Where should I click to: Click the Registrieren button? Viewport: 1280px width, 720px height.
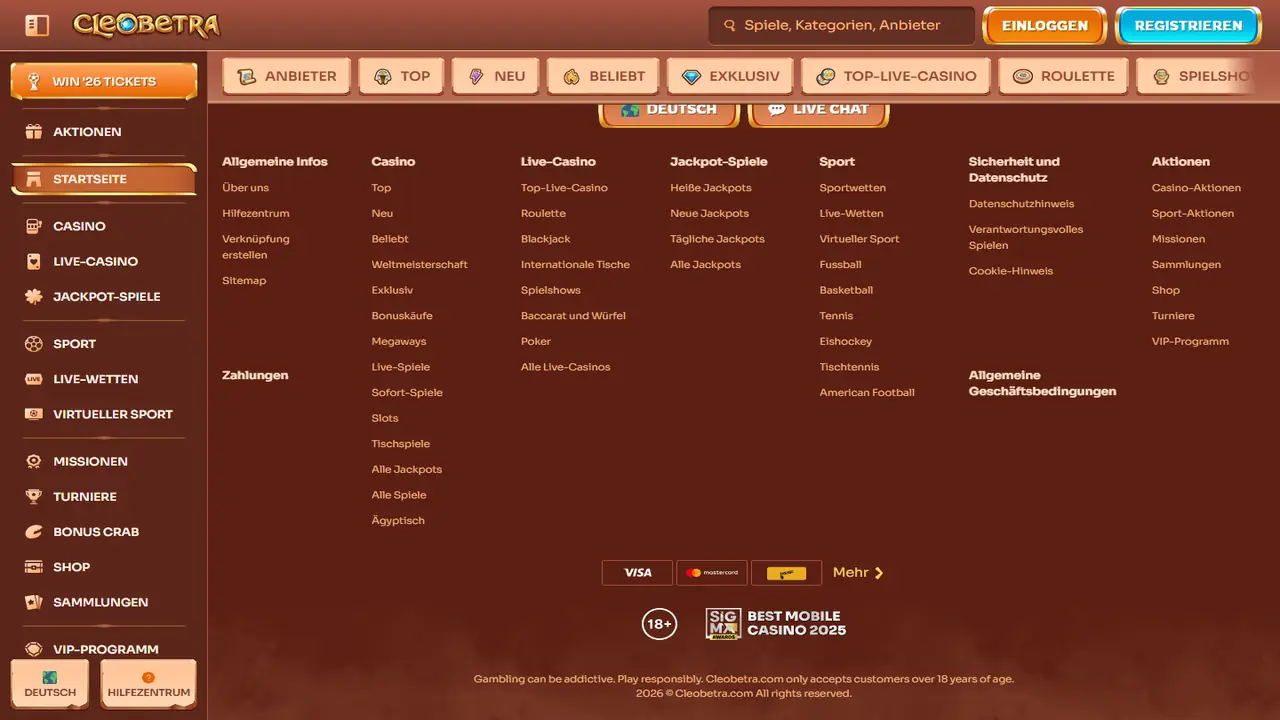point(1188,26)
